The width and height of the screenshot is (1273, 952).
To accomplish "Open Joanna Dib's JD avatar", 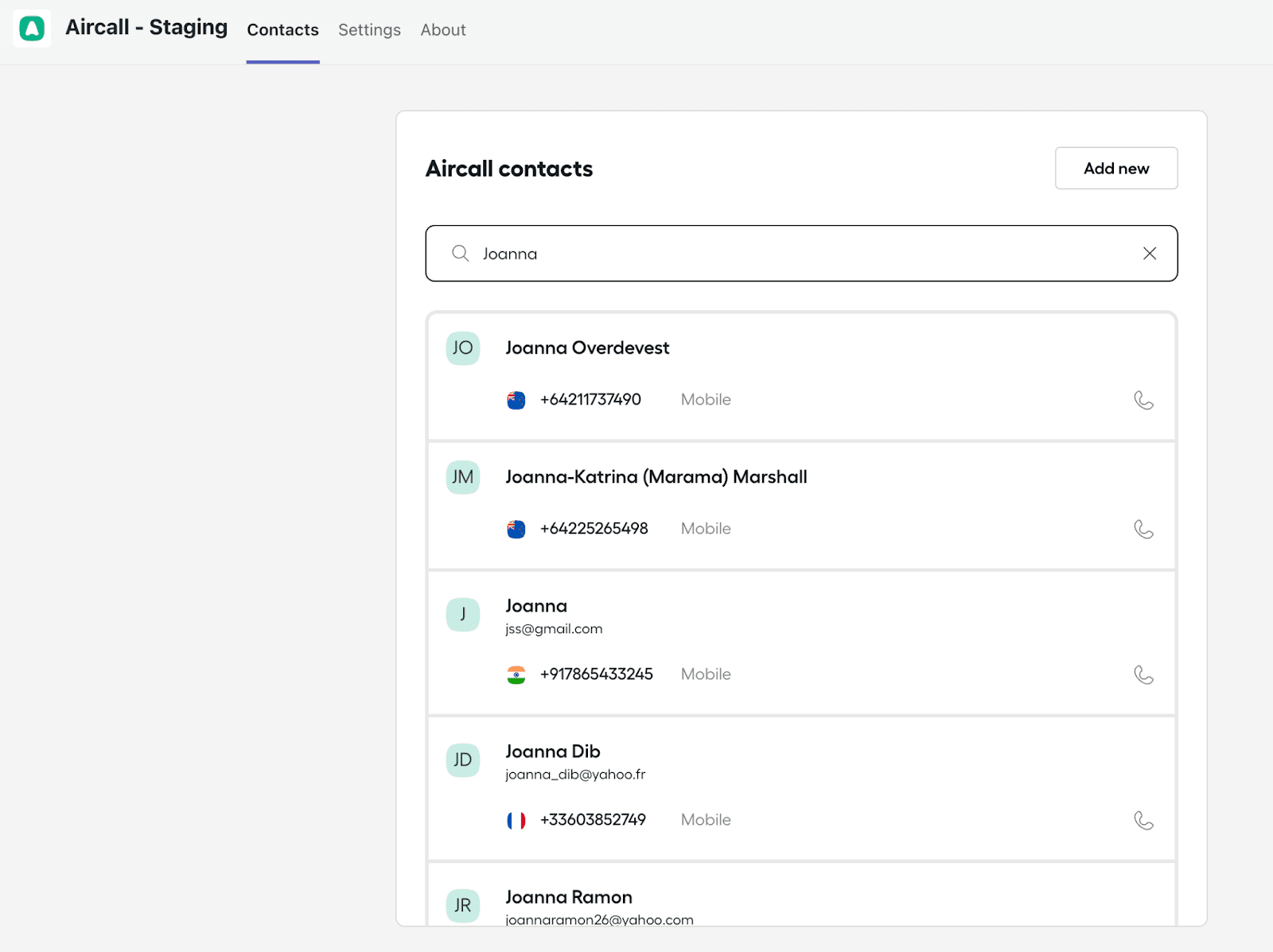I will (x=462, y=760).
